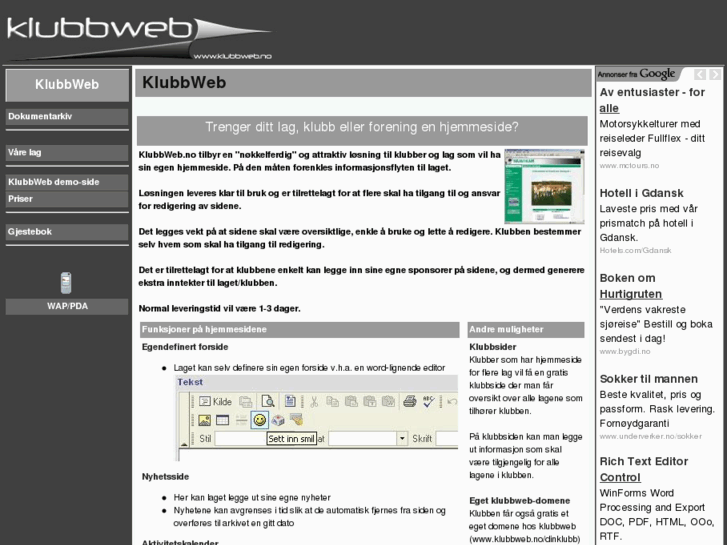Viewport: 727px width, 545px height.
Task: Click the printer icon in editor toolbar
Action: pos(409,401)
